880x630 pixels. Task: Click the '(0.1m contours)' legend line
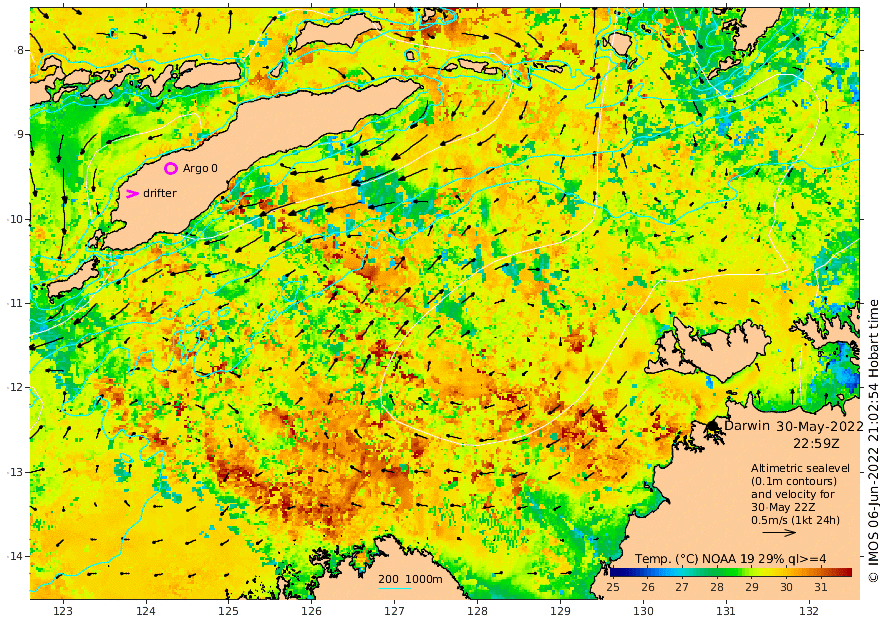tap(794, 481)
